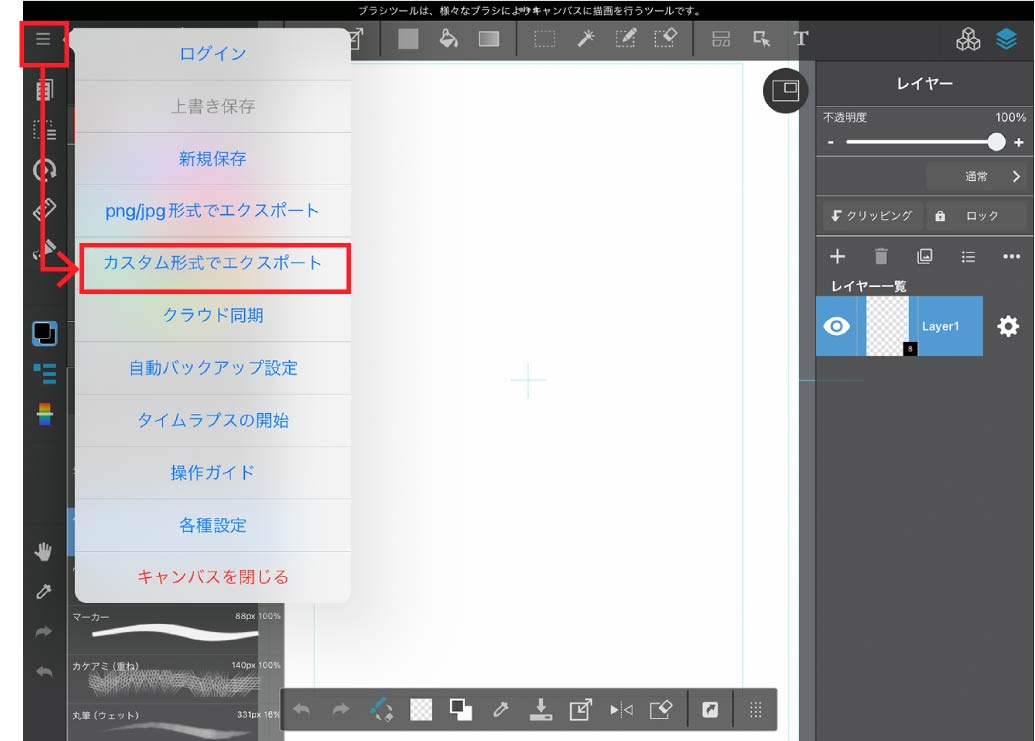Click the ログイン button
Viewport: 1035px width, 741px height.
[213, 54]
